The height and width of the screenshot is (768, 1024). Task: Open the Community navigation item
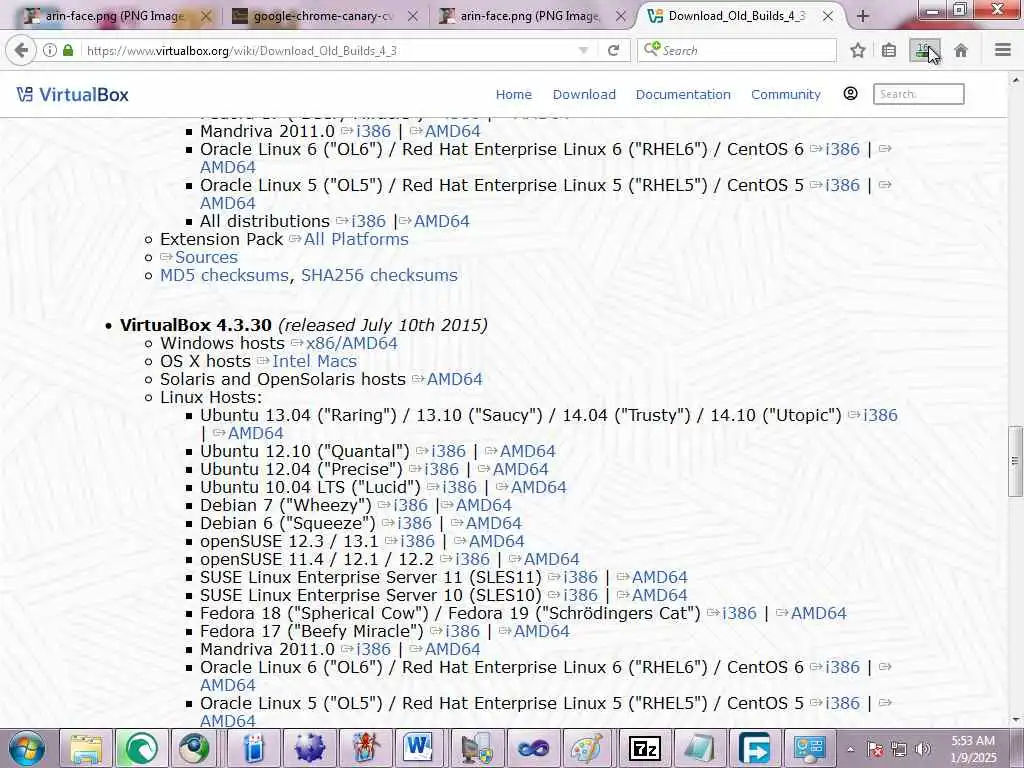[786, 95]
